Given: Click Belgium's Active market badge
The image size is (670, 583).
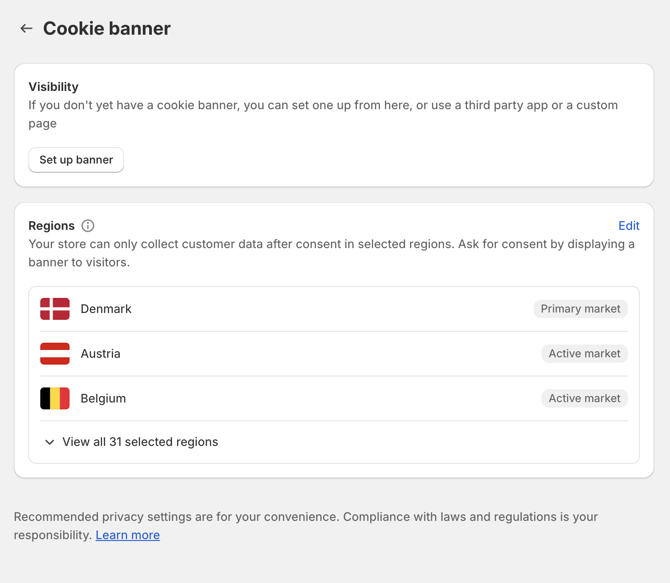Looking at the screenshot, I should point(584,398).
